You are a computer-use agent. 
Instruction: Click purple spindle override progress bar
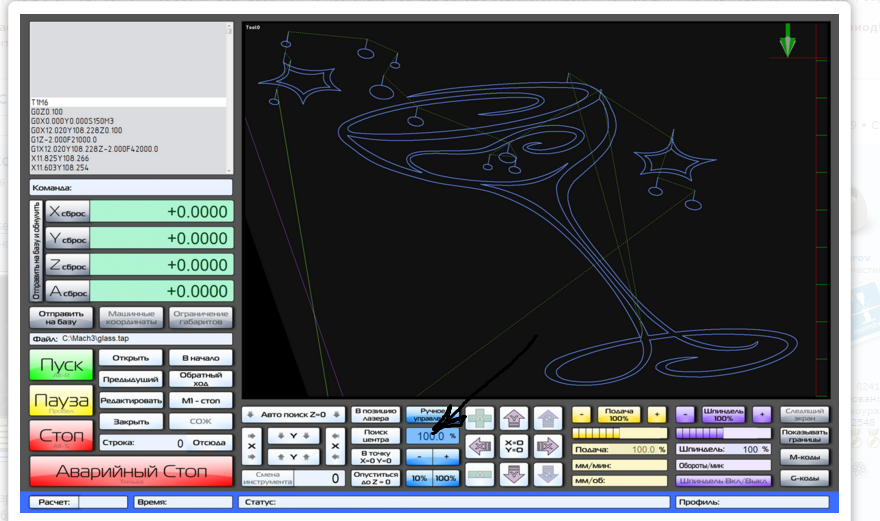coord(723,433)
